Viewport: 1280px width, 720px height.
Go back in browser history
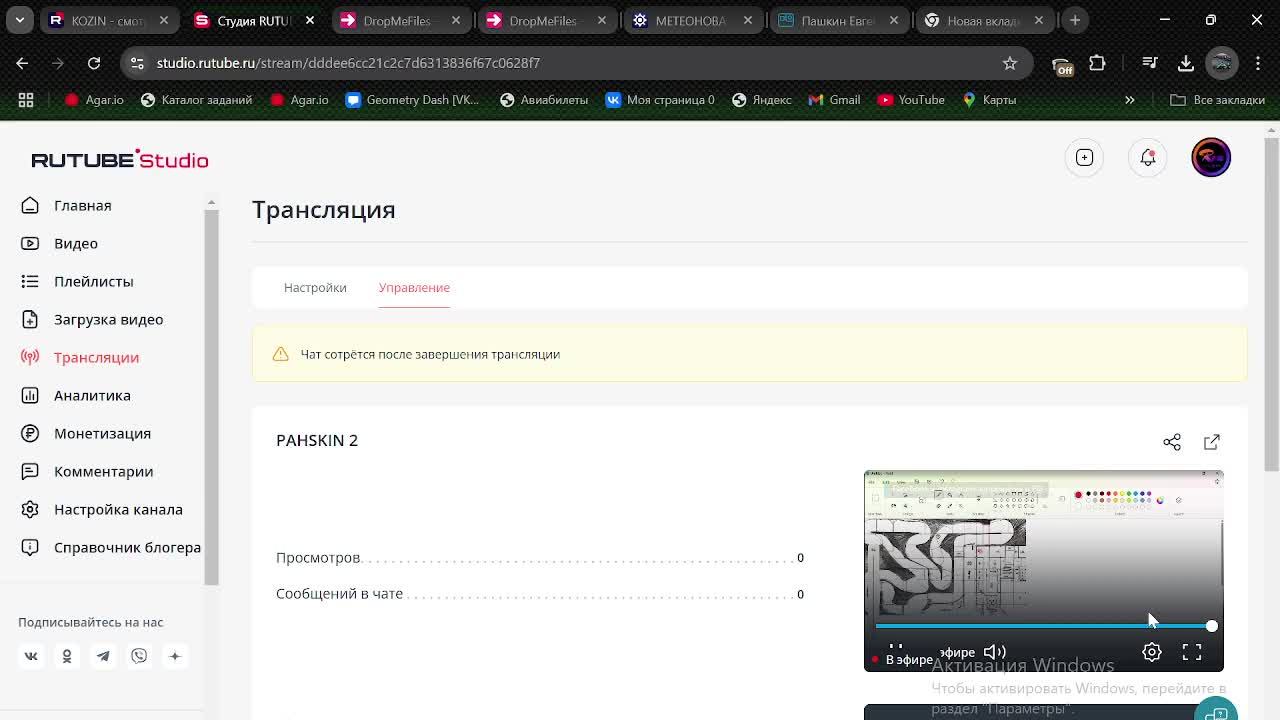click(22, 63)
